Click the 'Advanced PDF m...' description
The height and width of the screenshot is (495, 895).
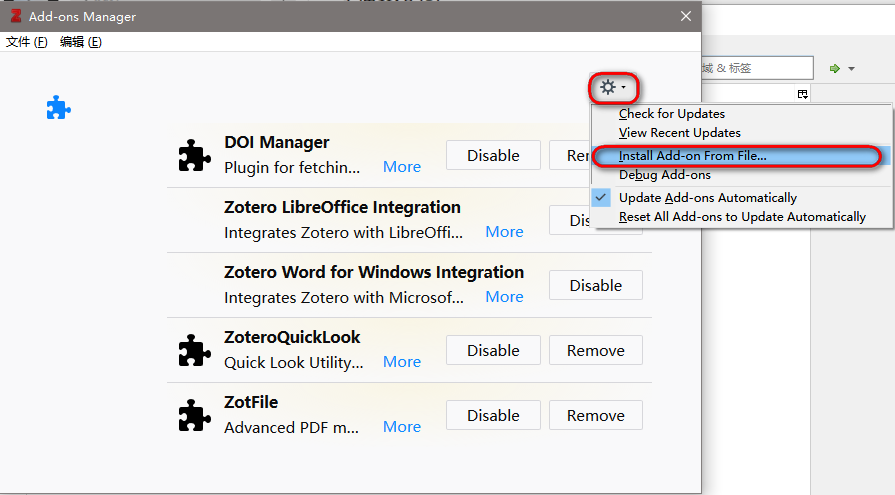[x=292, y=428]
